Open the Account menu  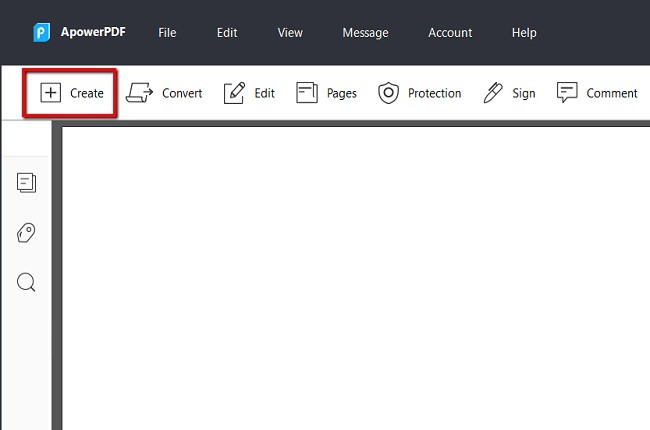point(450,33)
